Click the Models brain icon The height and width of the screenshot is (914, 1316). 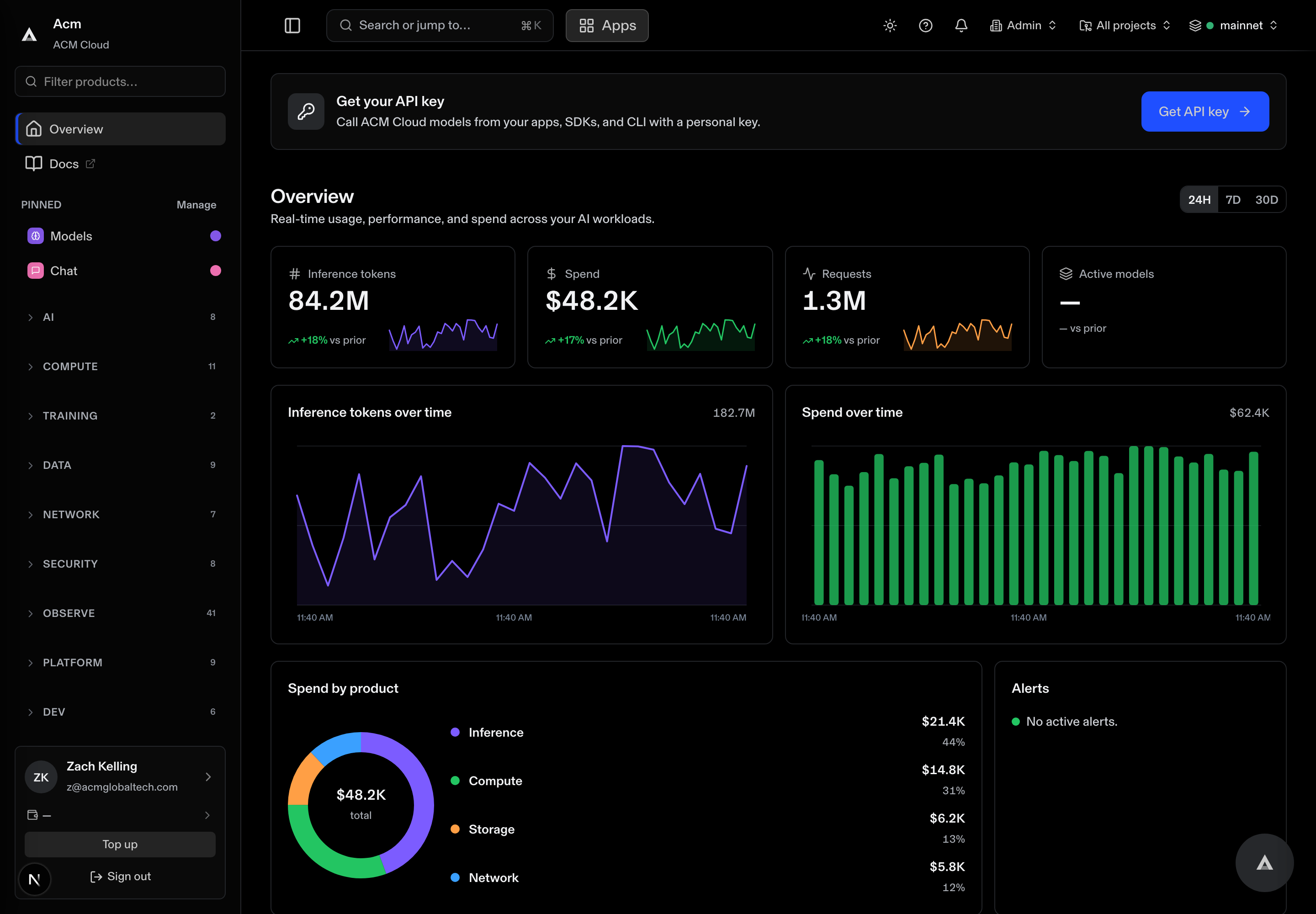click(x=36, y=236)
